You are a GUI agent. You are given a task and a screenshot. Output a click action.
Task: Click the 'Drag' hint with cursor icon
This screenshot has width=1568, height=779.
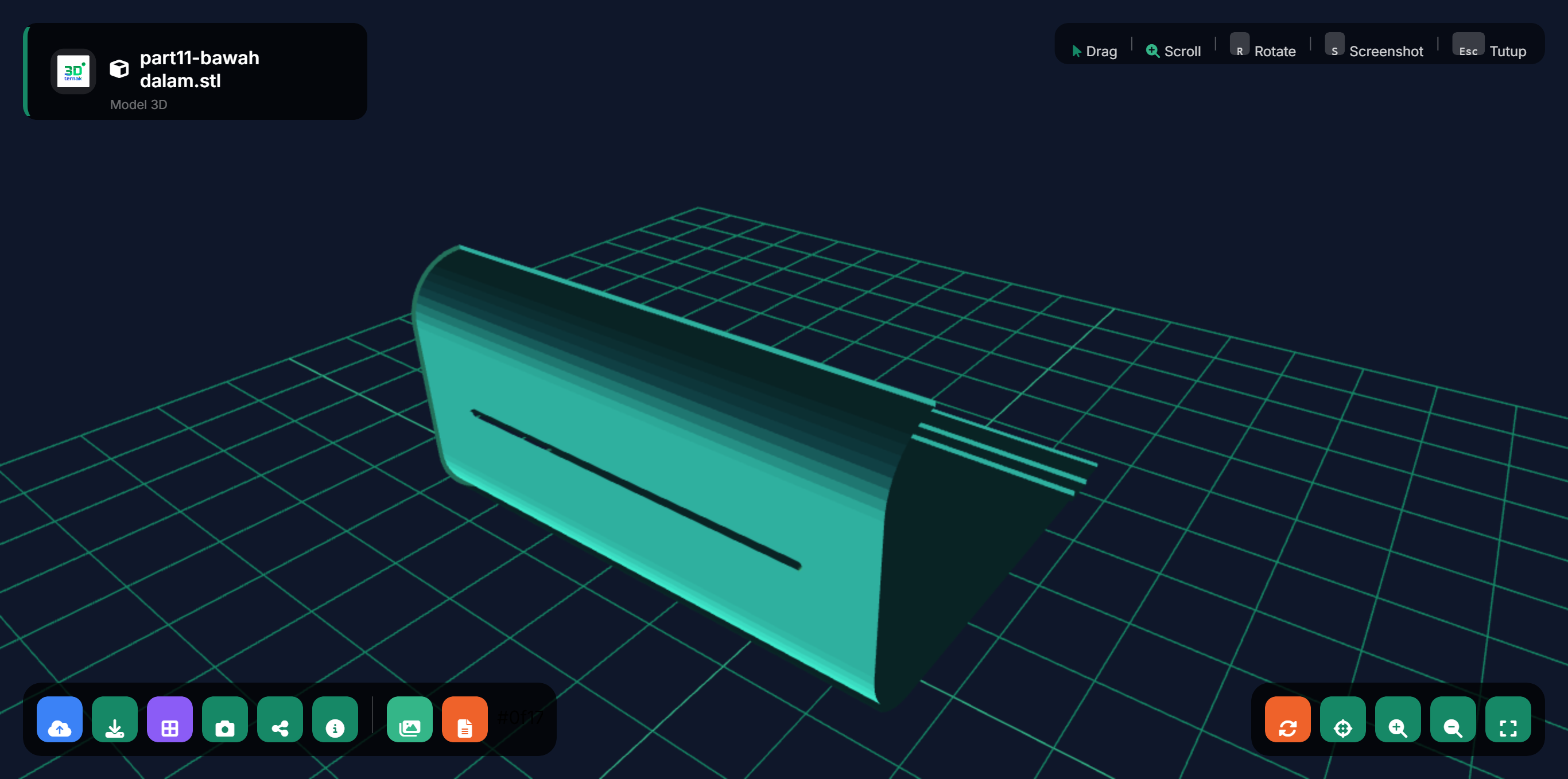pyautogui.click(x=1095, y=51)
